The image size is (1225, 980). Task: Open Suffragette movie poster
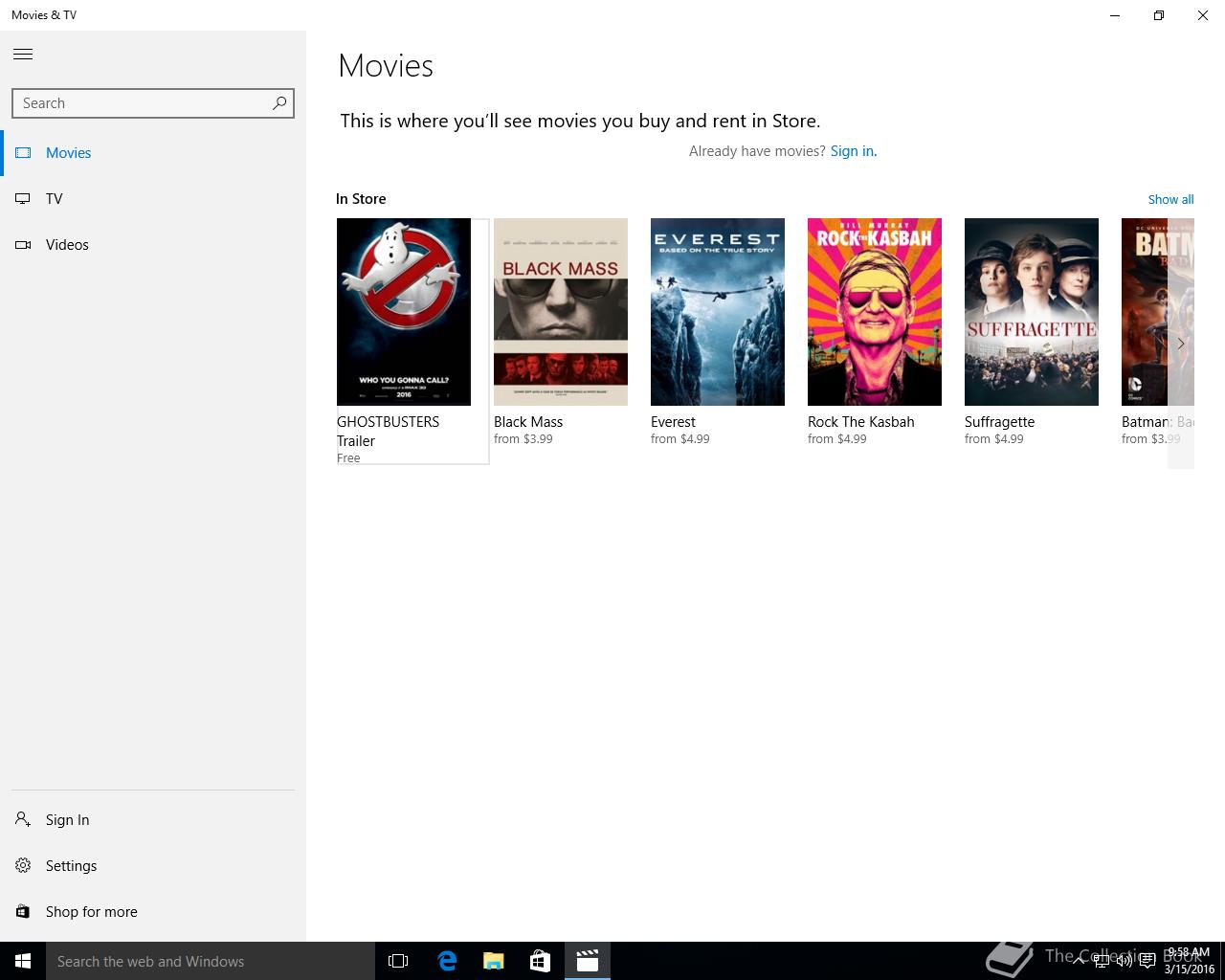pyautogui.click(x=1032, y=312)
